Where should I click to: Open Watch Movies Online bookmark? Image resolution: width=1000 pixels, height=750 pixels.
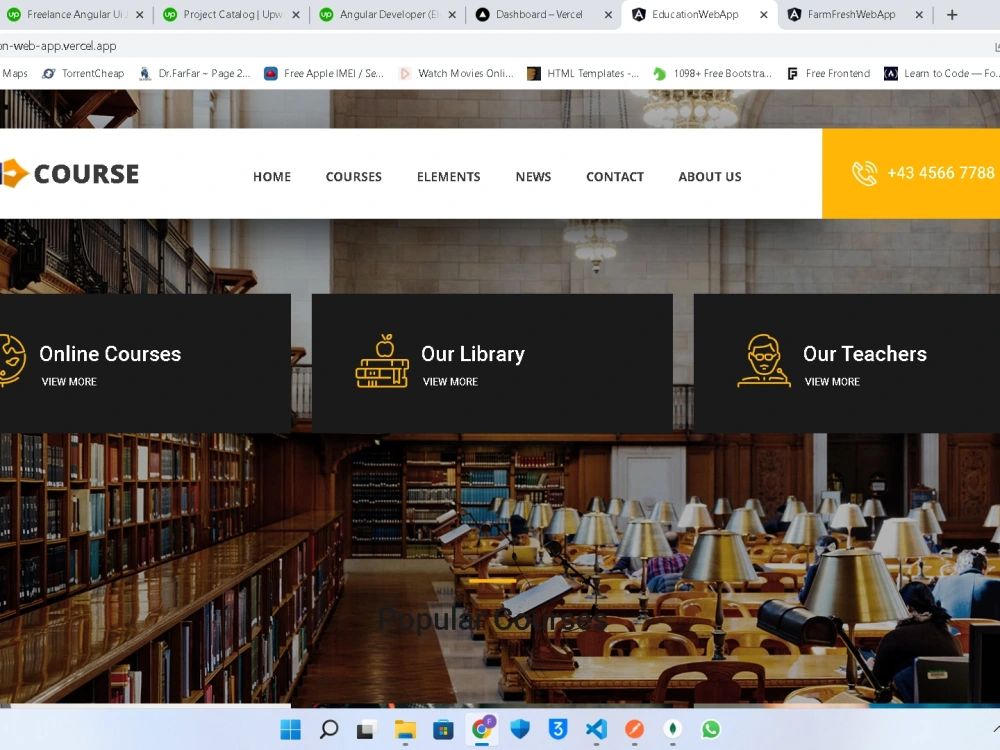457,73
